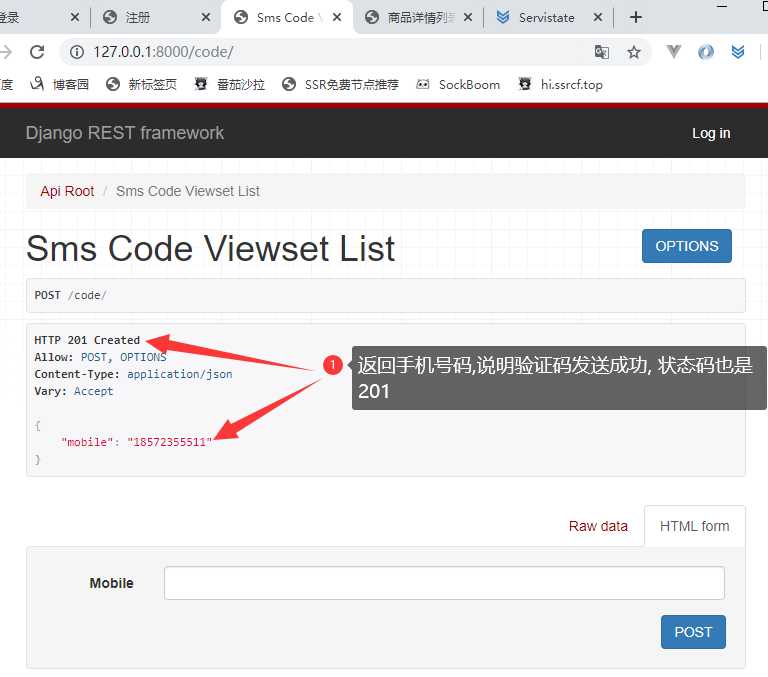Open the Servistate extension icon in the toolbar
Image resolution: width=768 pixels, height=677 pixels.
[738, 51]
